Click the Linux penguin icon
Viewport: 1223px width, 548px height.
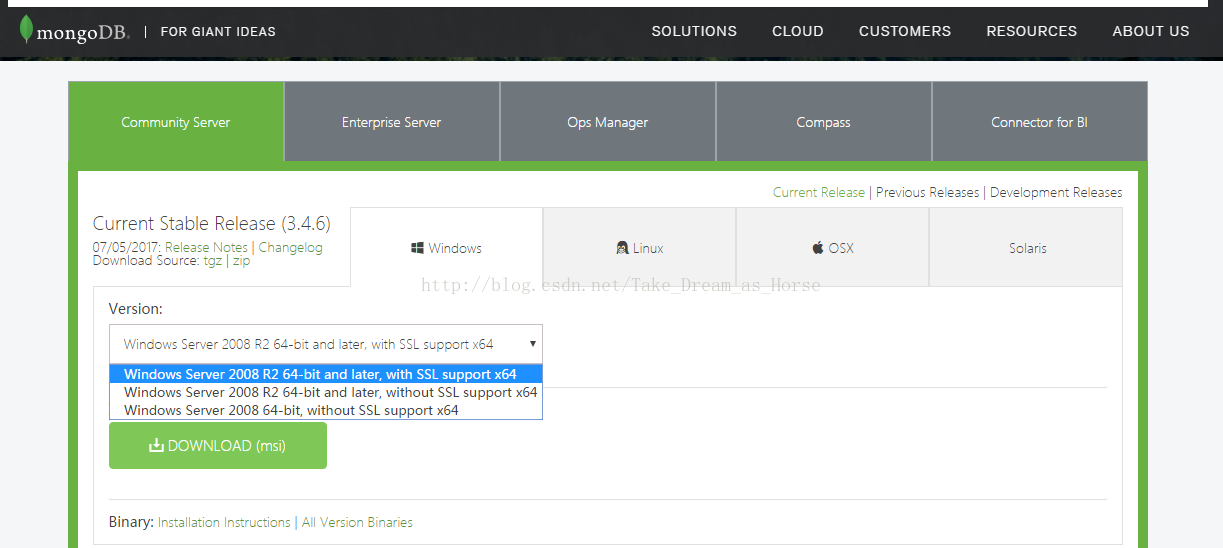click(622, 248)
